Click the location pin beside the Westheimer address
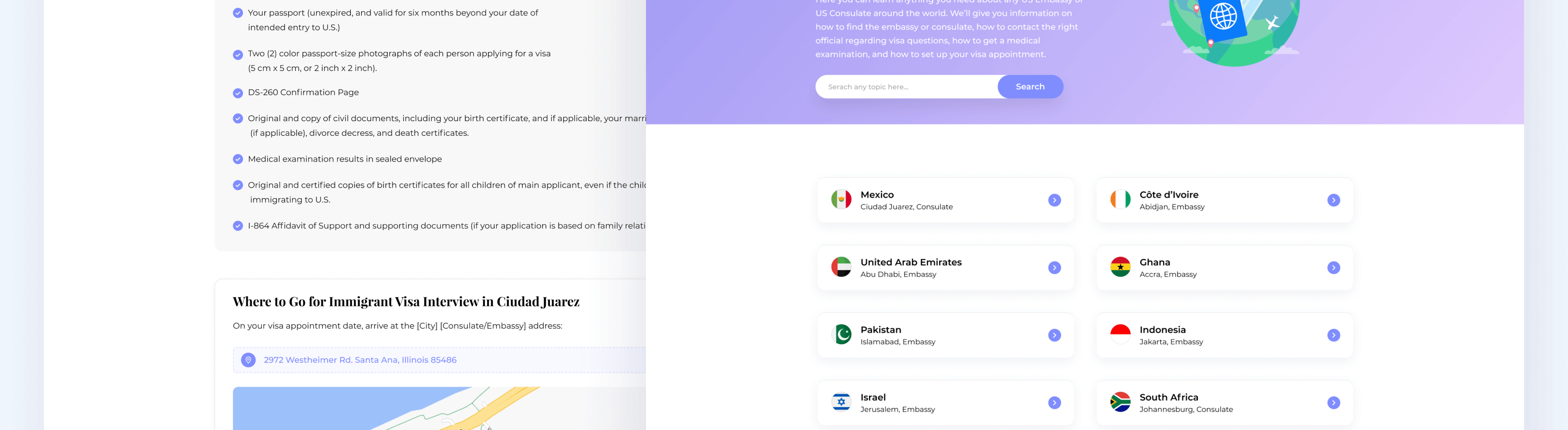 [248, 359]
